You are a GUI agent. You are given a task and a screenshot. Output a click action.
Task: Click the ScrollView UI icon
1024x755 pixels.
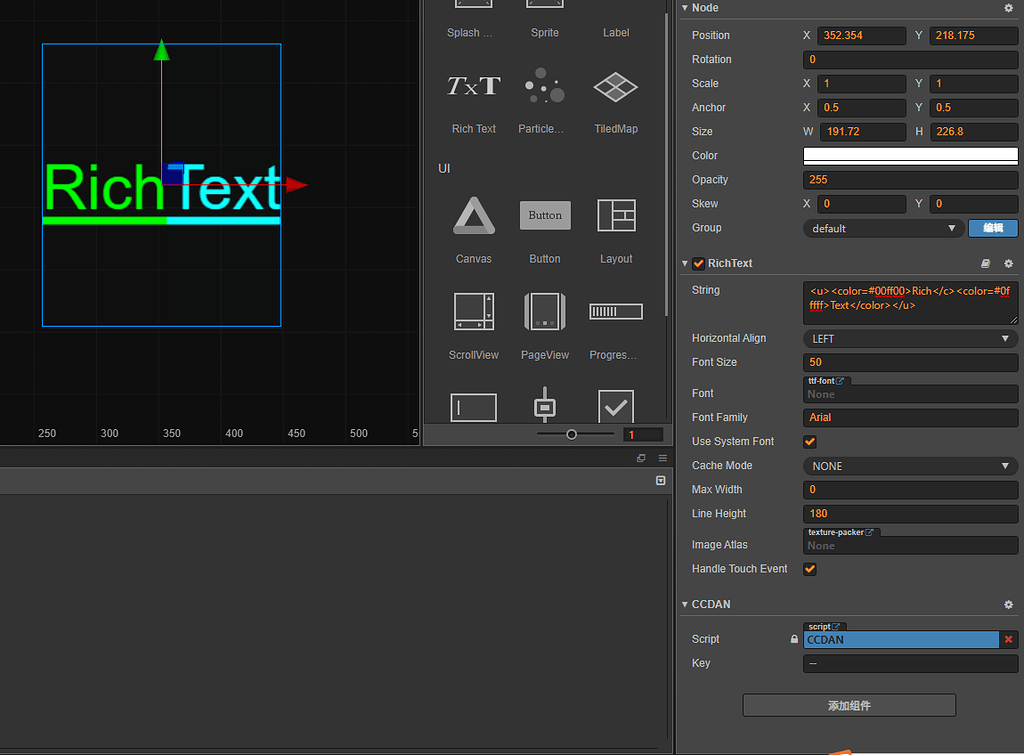[x=472, y=311]
